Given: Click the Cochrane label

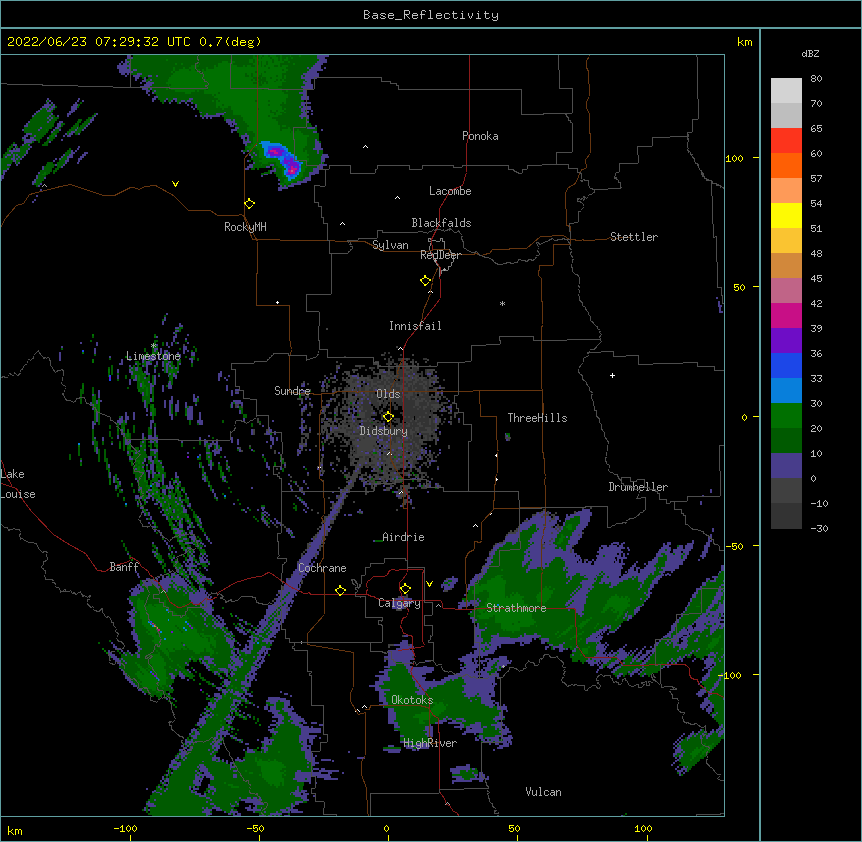Looking at the screenshot, I should pos(322,568).
